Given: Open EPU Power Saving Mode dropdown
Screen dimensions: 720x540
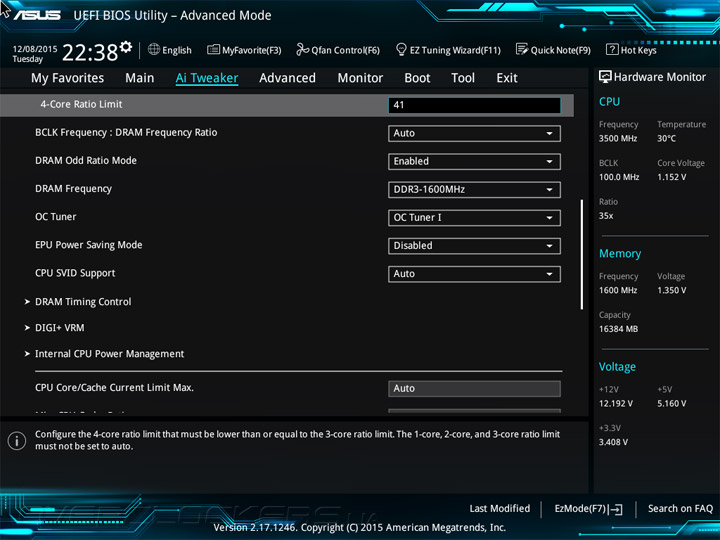Looking at the screenshot, I should [x=474, y=246].
